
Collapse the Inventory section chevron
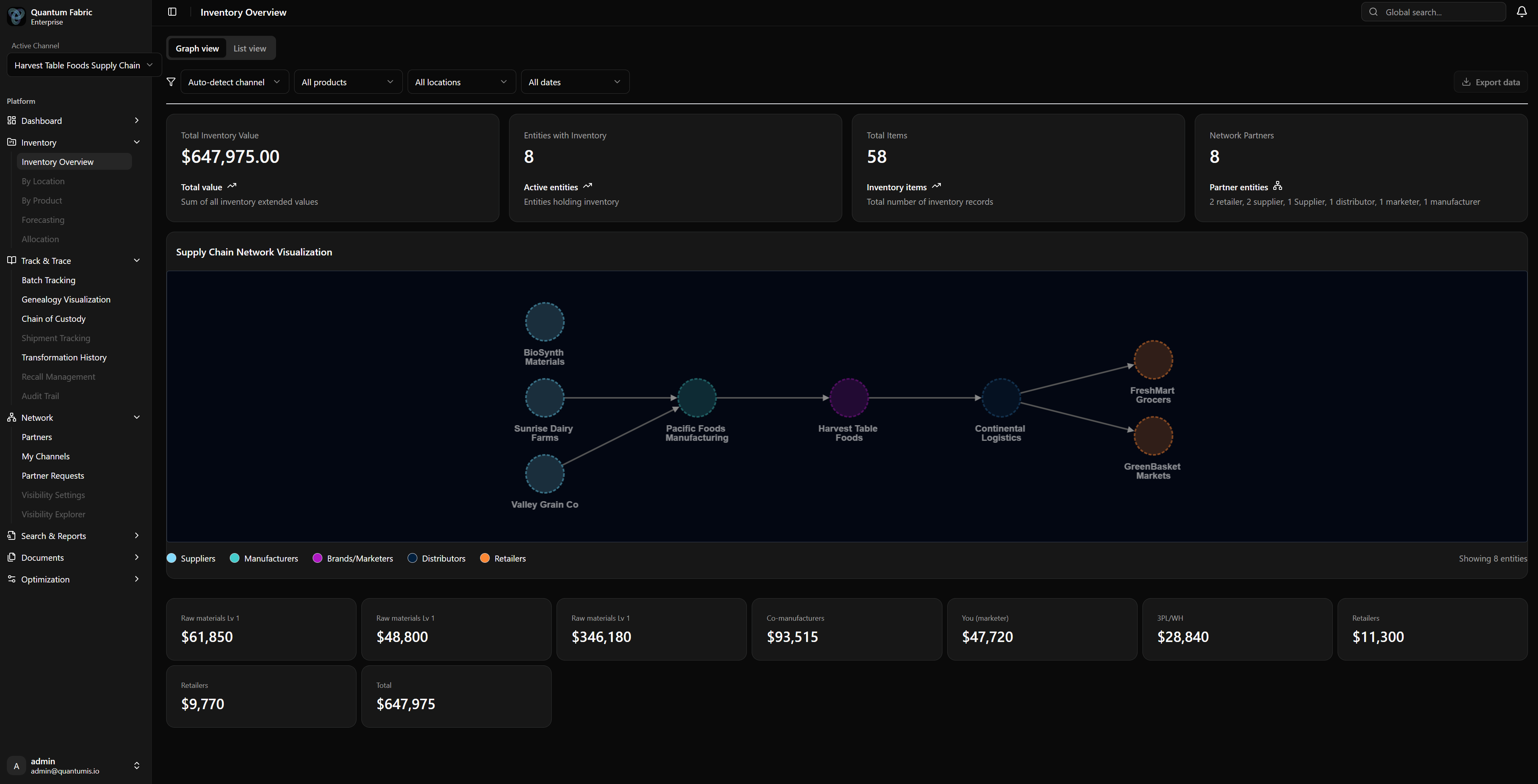(x=137, y=142)
